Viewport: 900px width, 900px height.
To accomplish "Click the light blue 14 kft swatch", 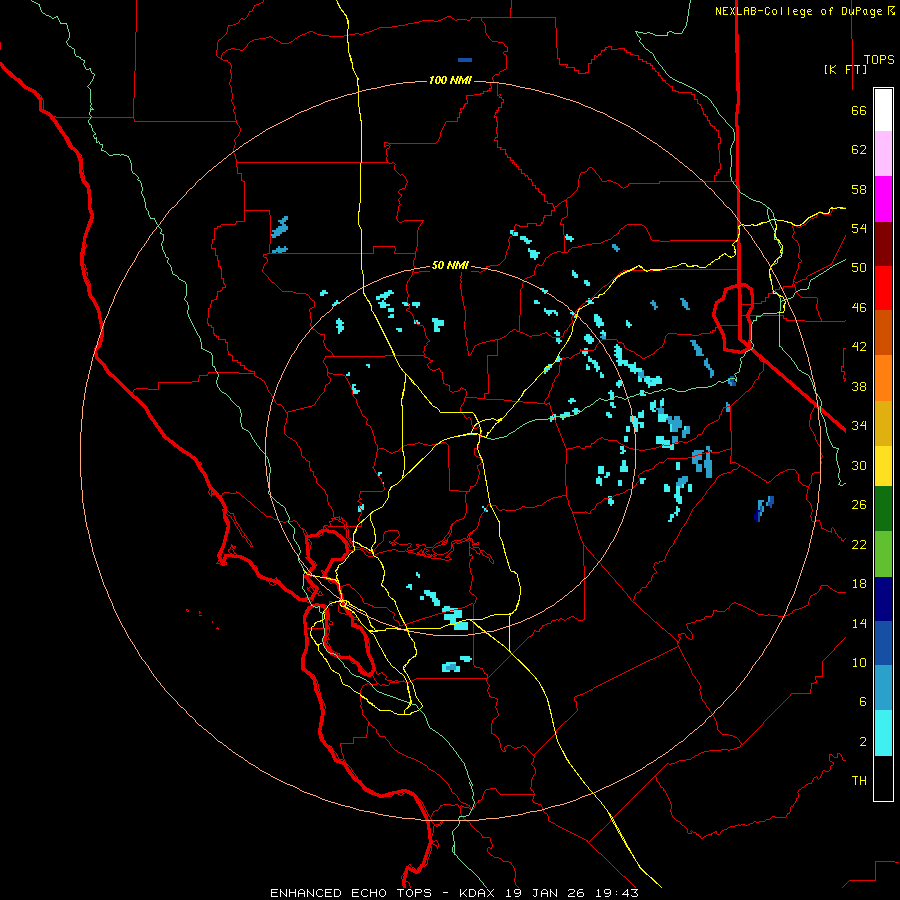I will (883, 688).
